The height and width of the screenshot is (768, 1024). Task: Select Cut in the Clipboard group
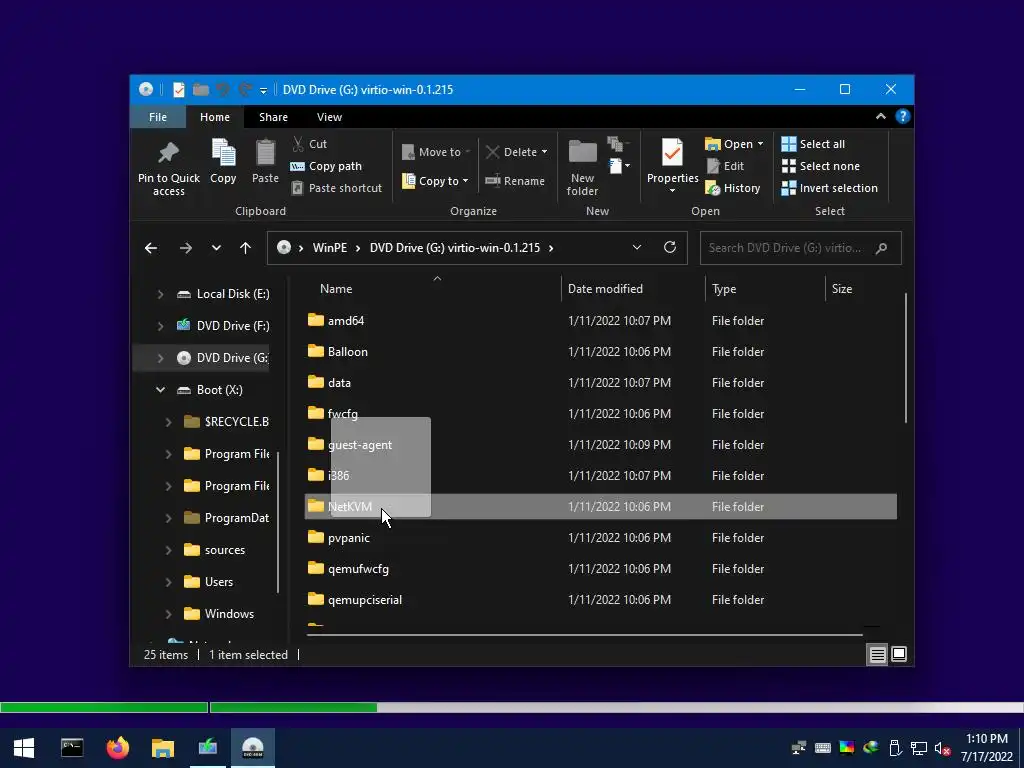click(310, 144)
